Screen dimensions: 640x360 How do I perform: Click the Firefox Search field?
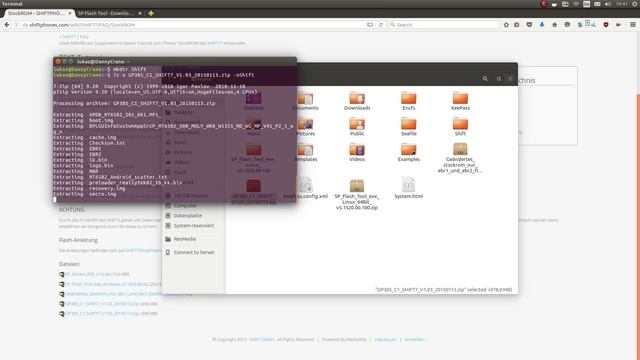443,25
